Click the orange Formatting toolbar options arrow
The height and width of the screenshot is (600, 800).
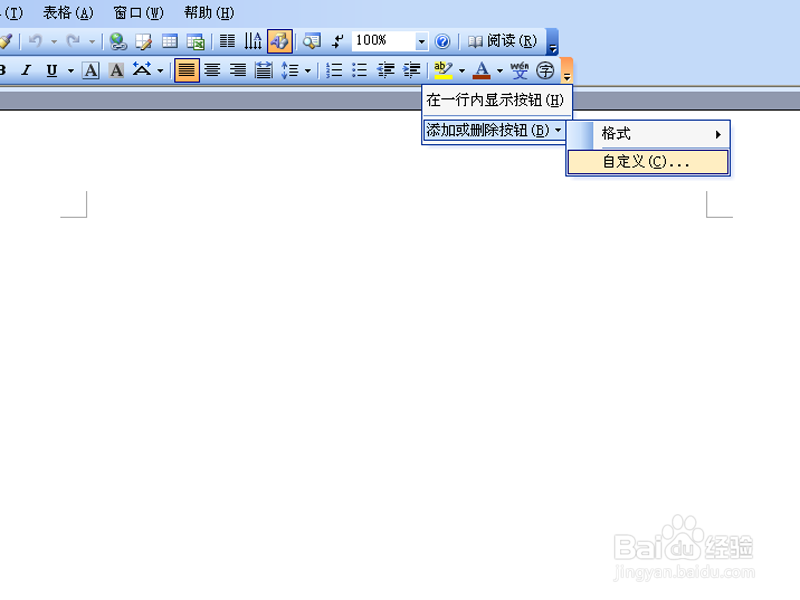pos(567,70)
